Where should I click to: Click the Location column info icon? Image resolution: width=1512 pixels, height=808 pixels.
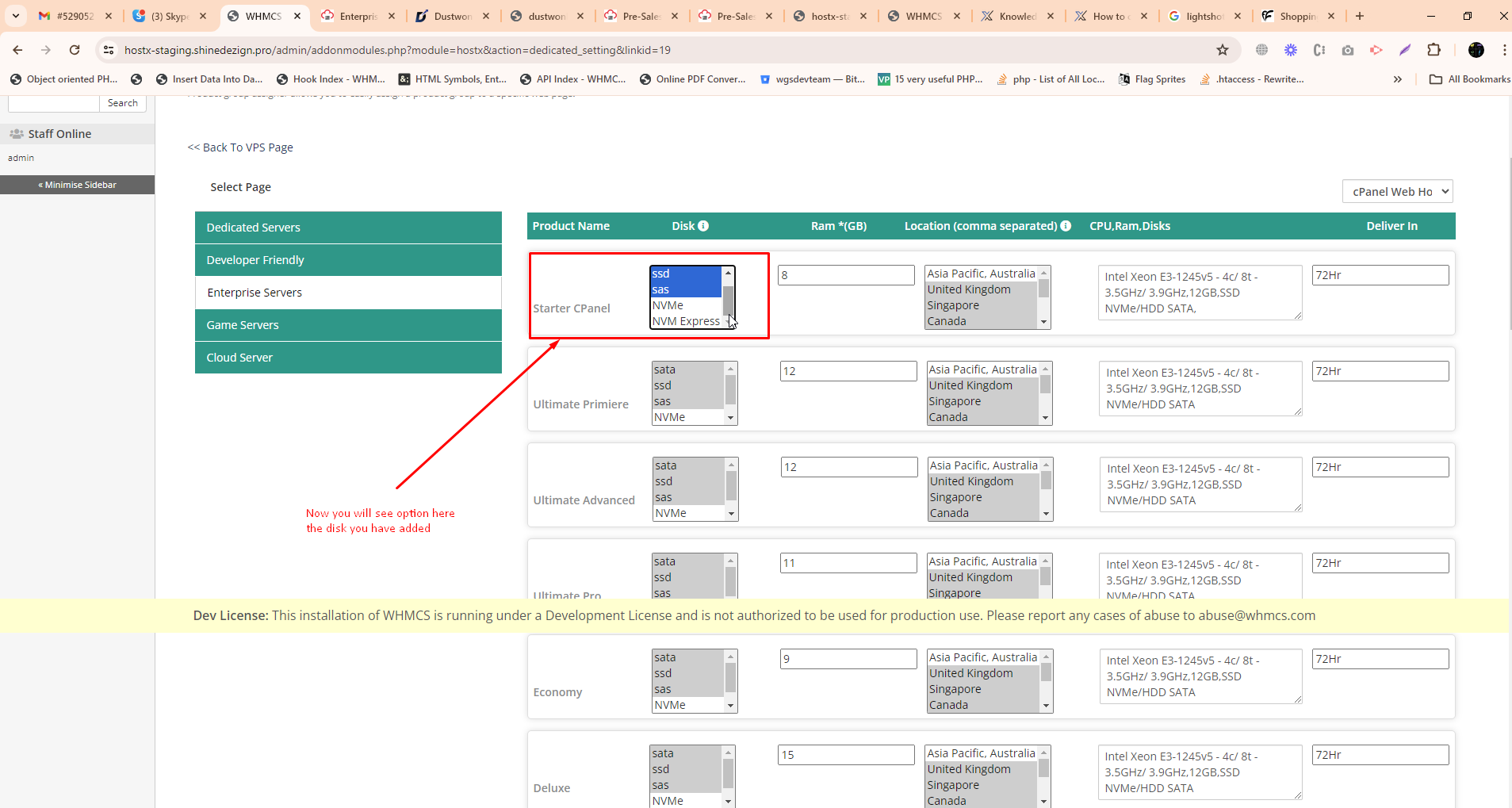click(1066, 226)
